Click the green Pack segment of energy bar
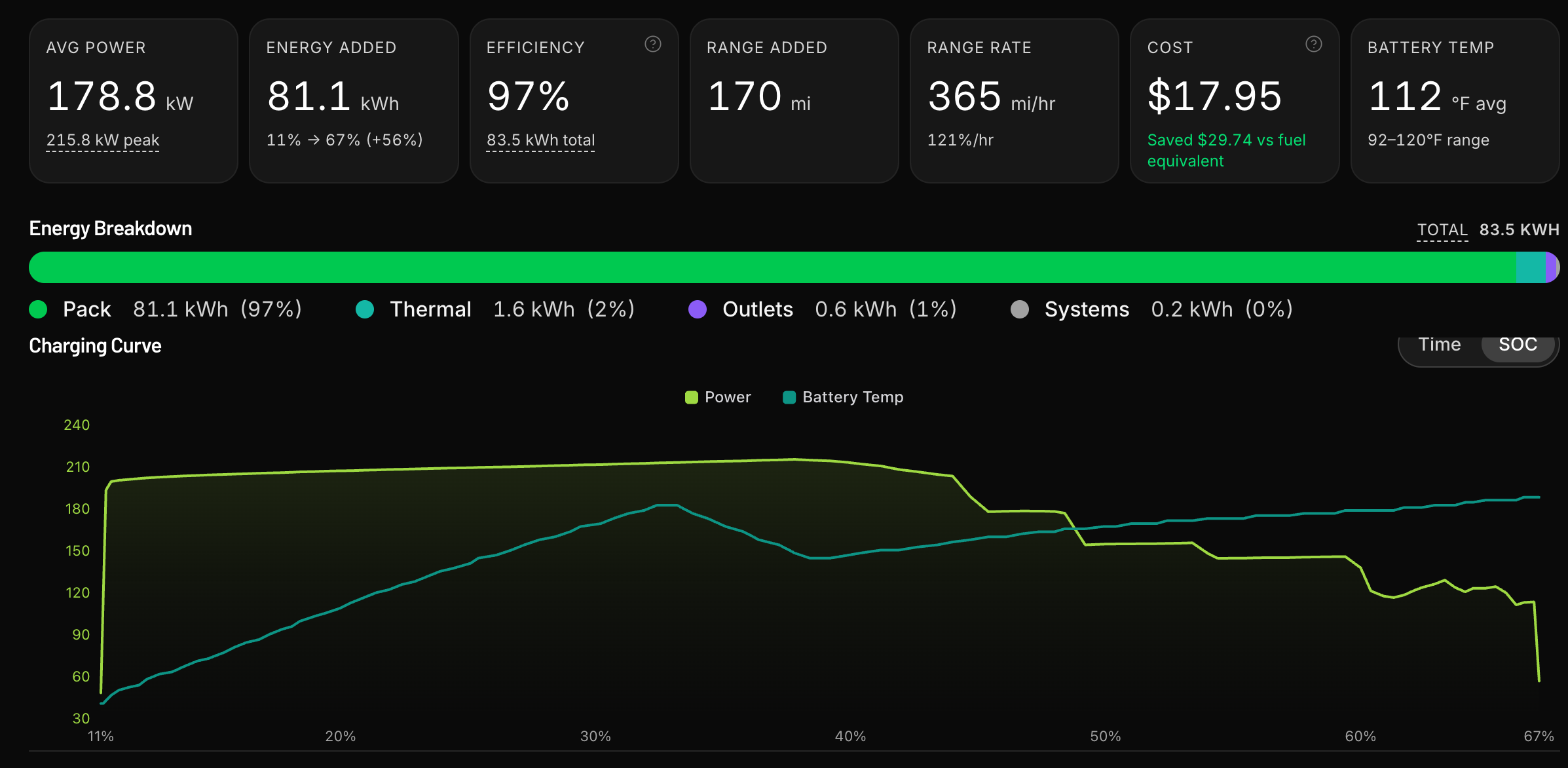Image resolution: width=1568 pixels, height=768 pixels. tap(773, 267)
